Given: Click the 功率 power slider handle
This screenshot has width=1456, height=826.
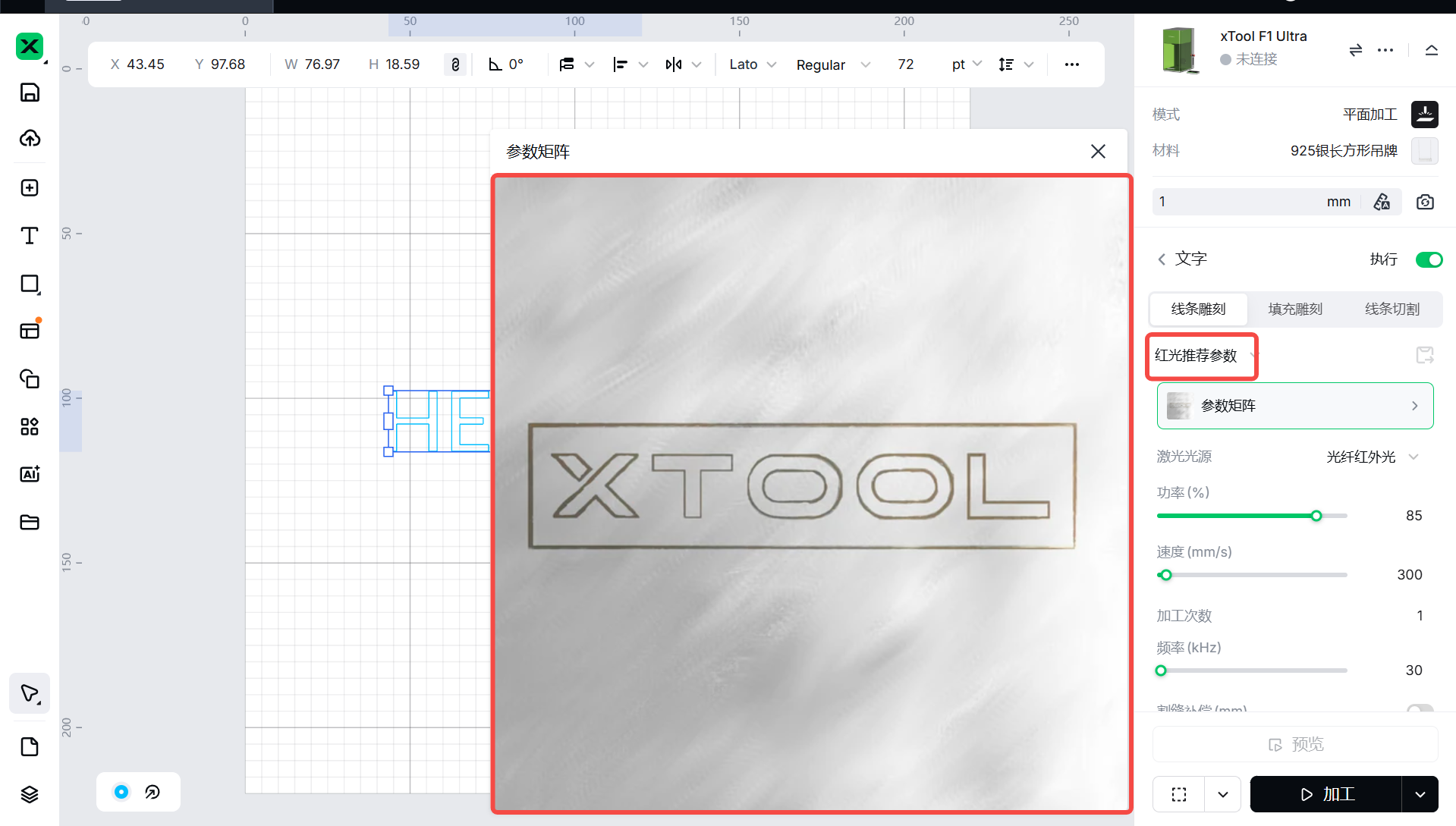Looking at the screenshot, I should point(1316,516).
